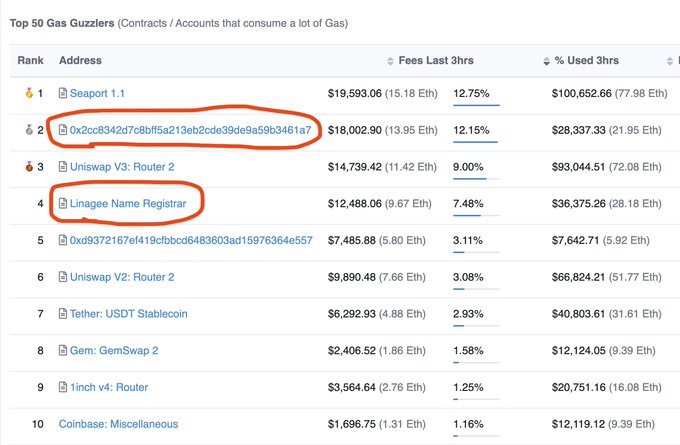Select value $20,751.16 (16.08 Eth)

coord(606,387)
